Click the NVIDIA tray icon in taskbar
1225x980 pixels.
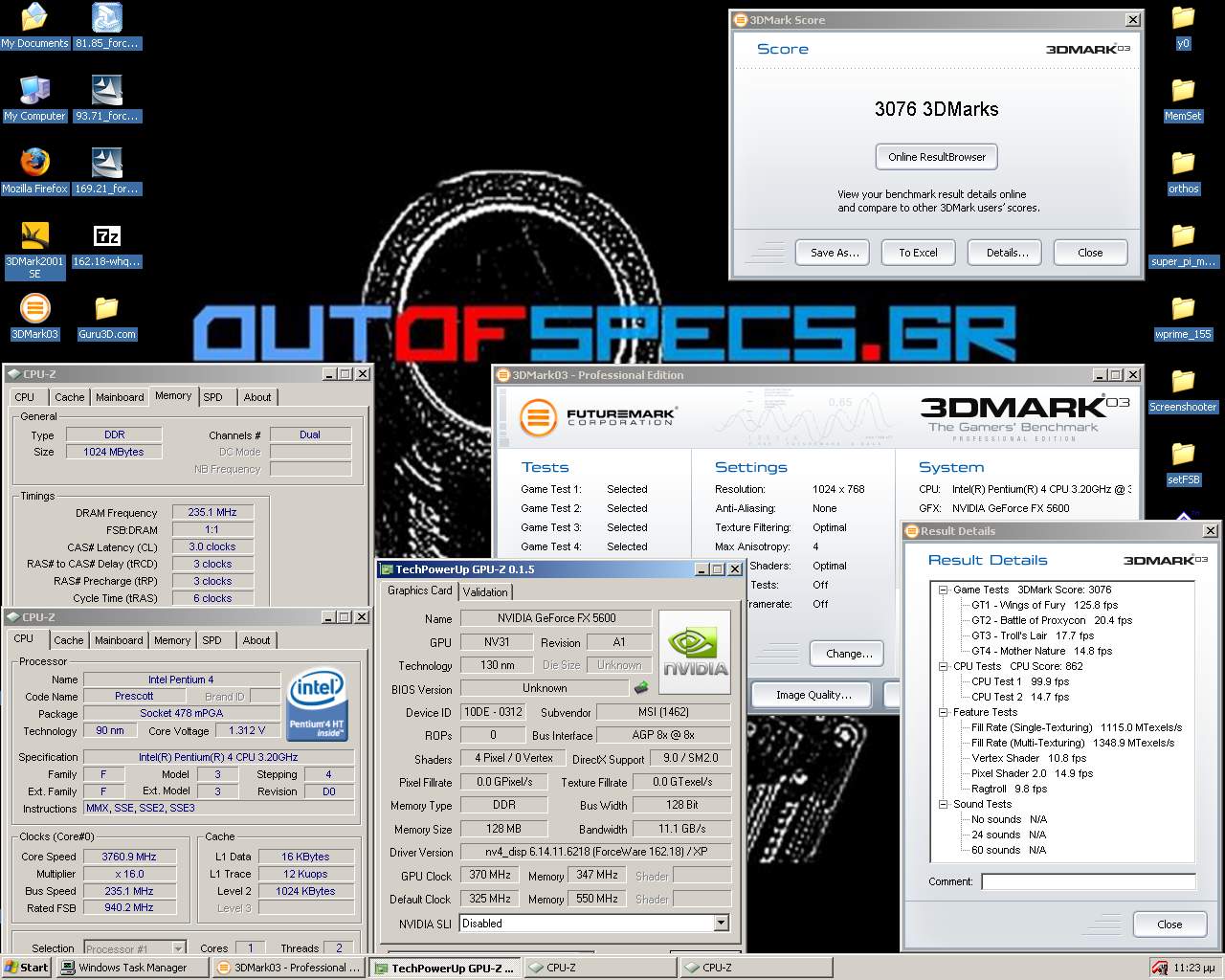(1160, 968)
